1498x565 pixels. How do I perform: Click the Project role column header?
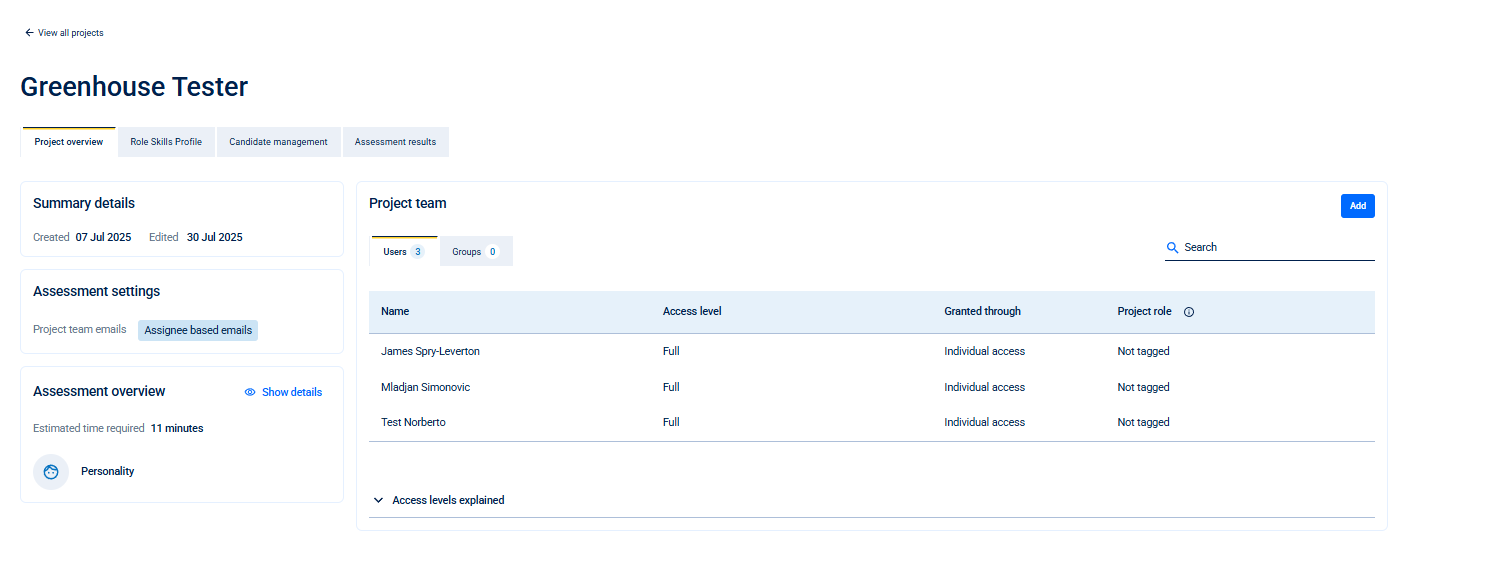click(x=1144, y=311)
